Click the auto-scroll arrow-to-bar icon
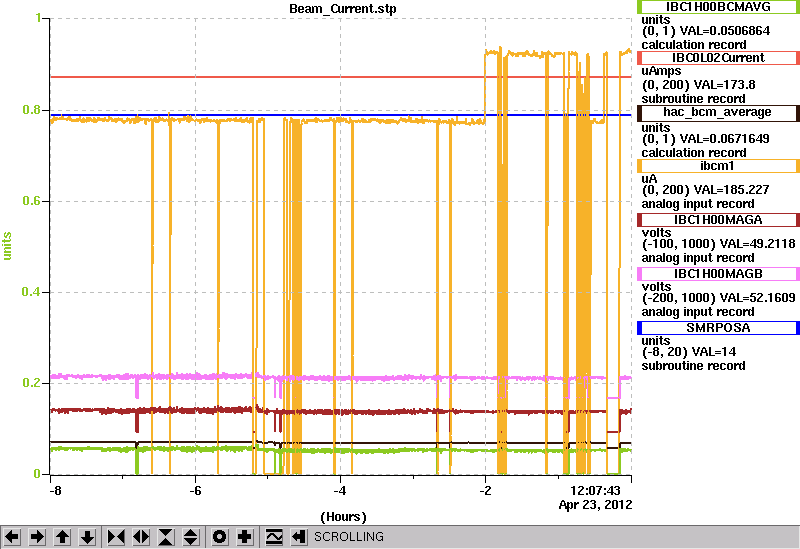The height and width of the screenshot is (549, 800). (x=299, y=537)
